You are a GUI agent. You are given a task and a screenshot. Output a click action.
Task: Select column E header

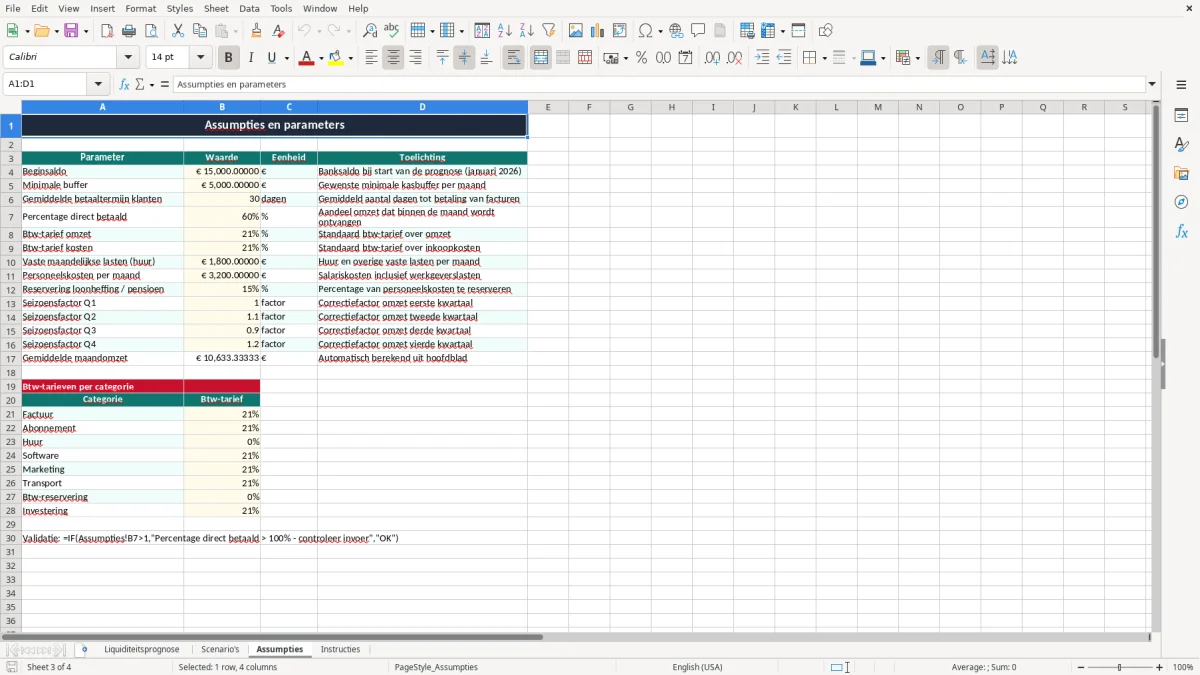tap(548, 107)
